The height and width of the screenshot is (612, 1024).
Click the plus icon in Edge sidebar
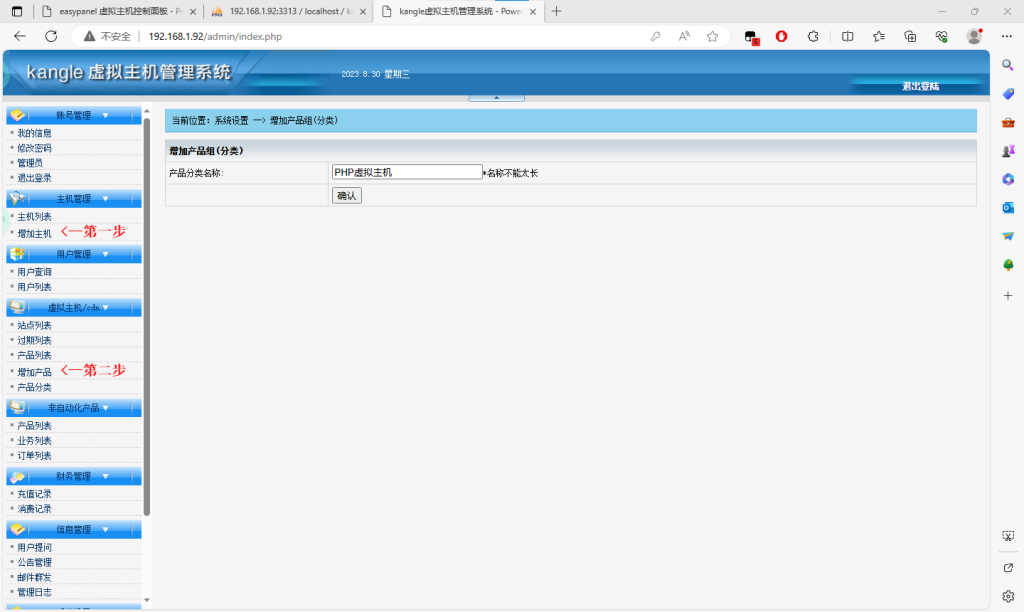tap(1008, 296)
